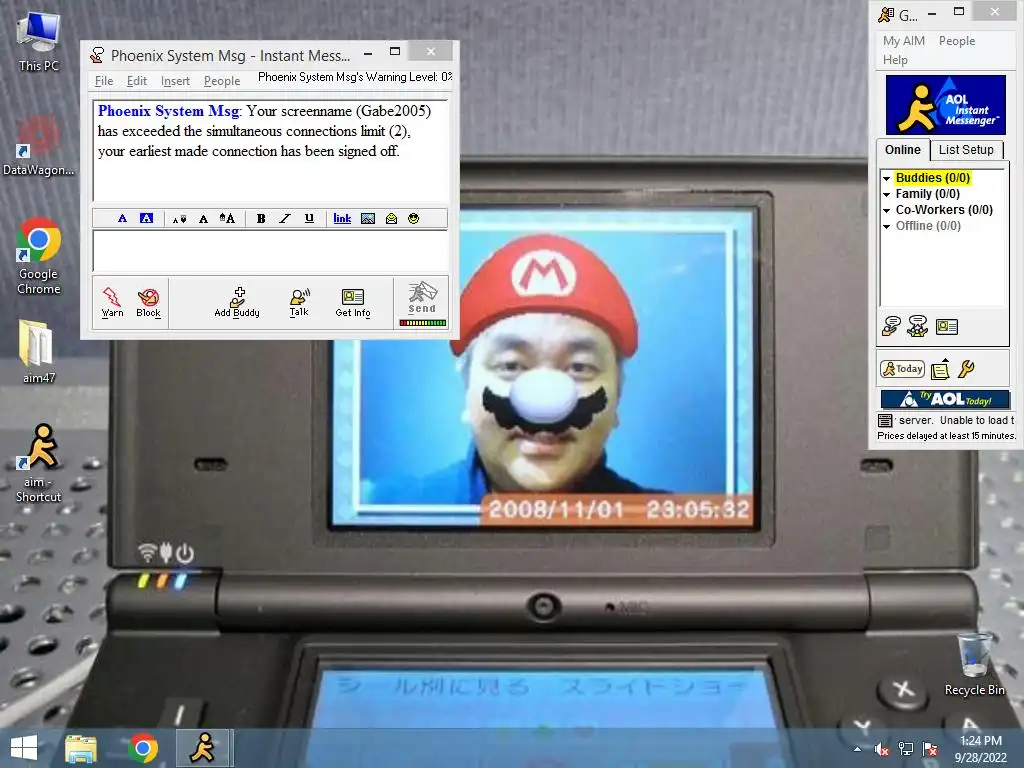The image size is (1024, 768).
Task: Open the aim - Shortcut desktop icon
Action: 39,462
